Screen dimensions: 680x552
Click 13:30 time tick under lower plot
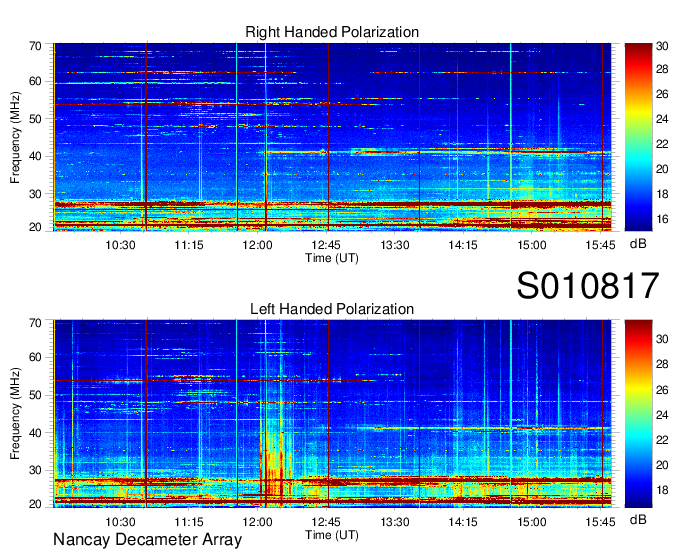point(395,522)
